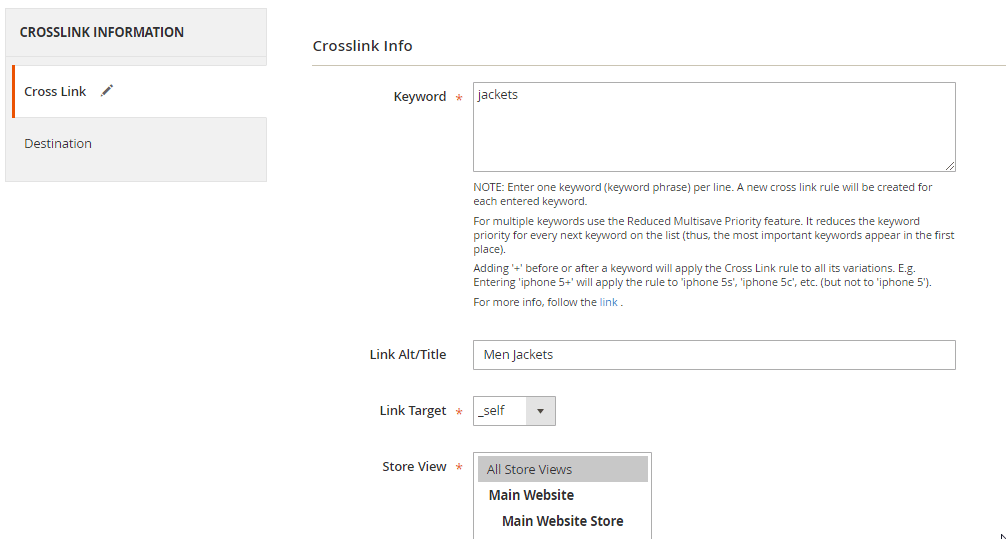Pick Main Website Store in the list

click(x=562, y=521)
